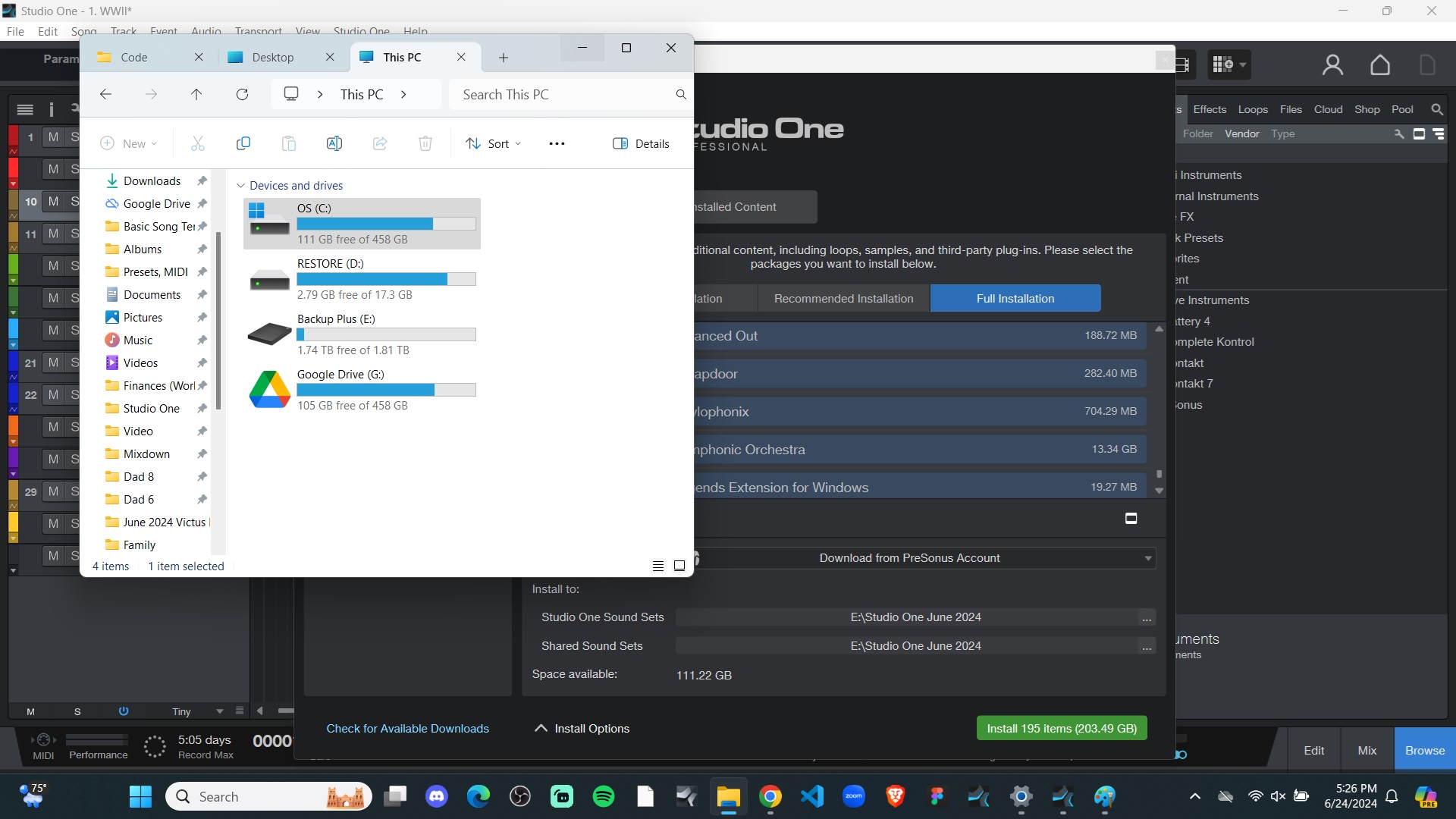Mute track 11 in Studio One
The height and width of the screenshot is (819, 1456).
coord(53,234)
